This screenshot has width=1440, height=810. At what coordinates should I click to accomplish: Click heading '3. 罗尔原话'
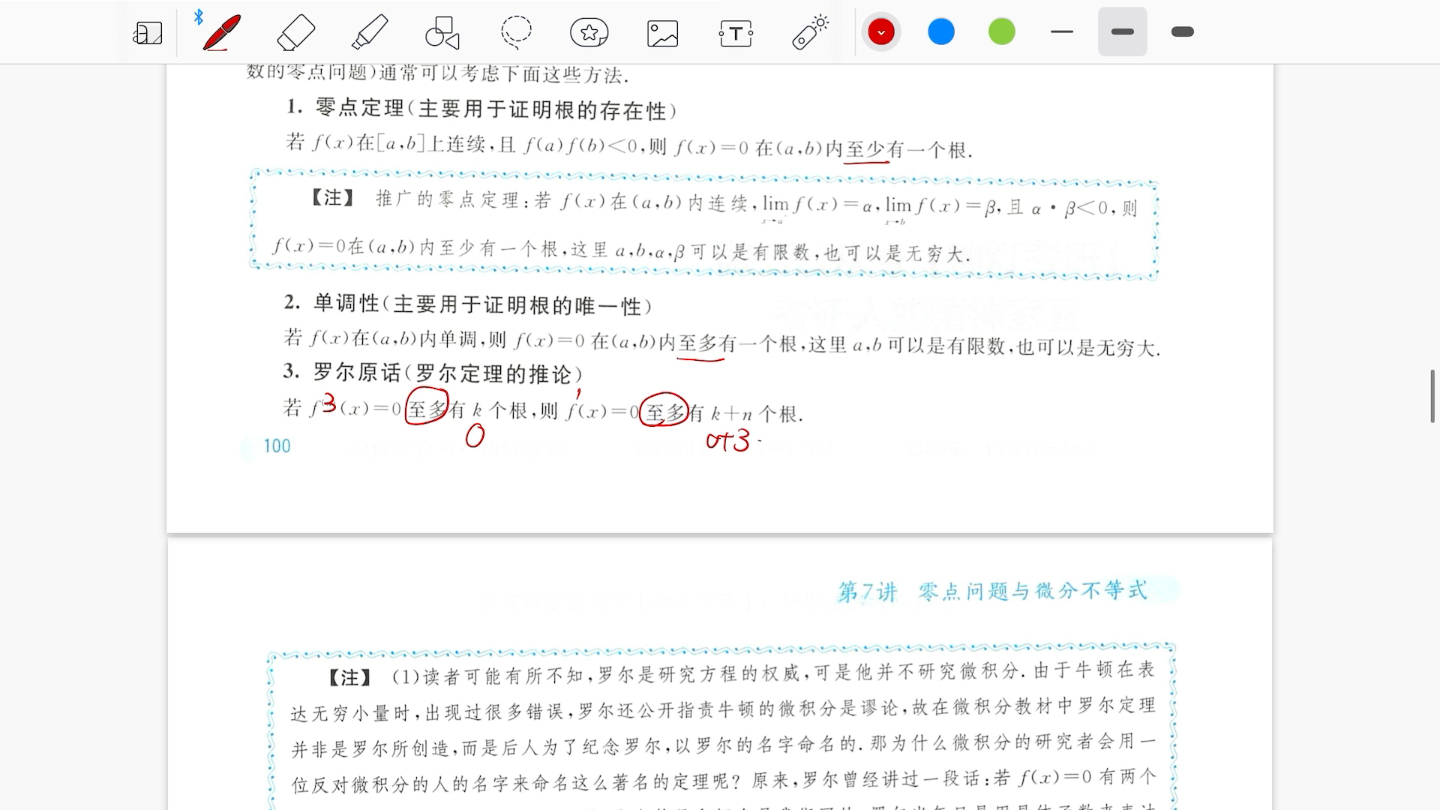pyautogui.click(x=343, y=373)
